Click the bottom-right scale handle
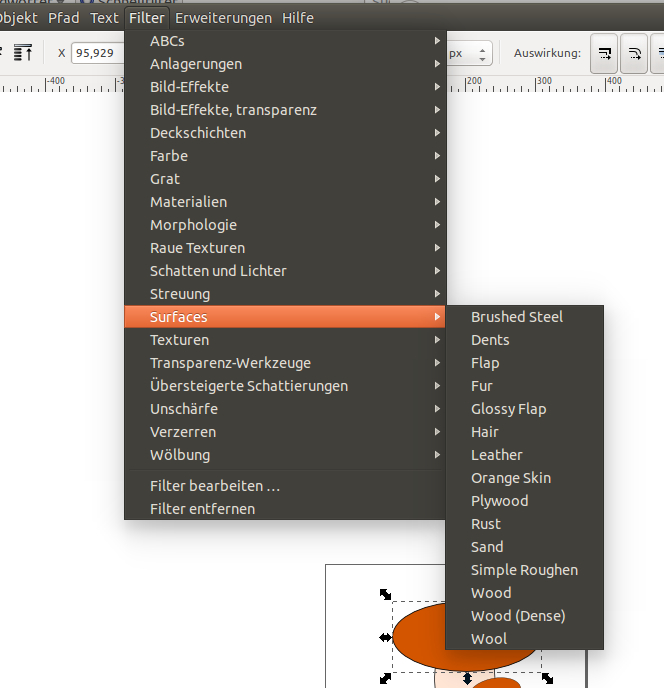The width and height of the screenshot is (664, 688). click(547, 678)
